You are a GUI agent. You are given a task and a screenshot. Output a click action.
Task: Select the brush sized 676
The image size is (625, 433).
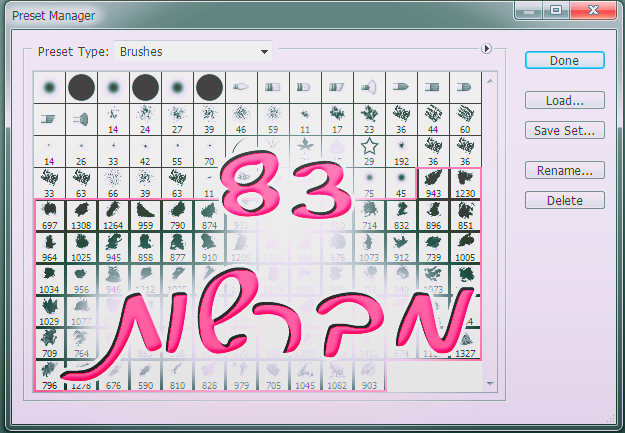coord(113,376)
